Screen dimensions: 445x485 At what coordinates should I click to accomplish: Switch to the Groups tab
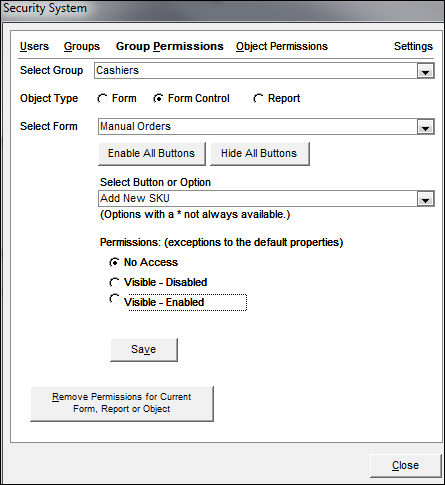coord(82,46)
